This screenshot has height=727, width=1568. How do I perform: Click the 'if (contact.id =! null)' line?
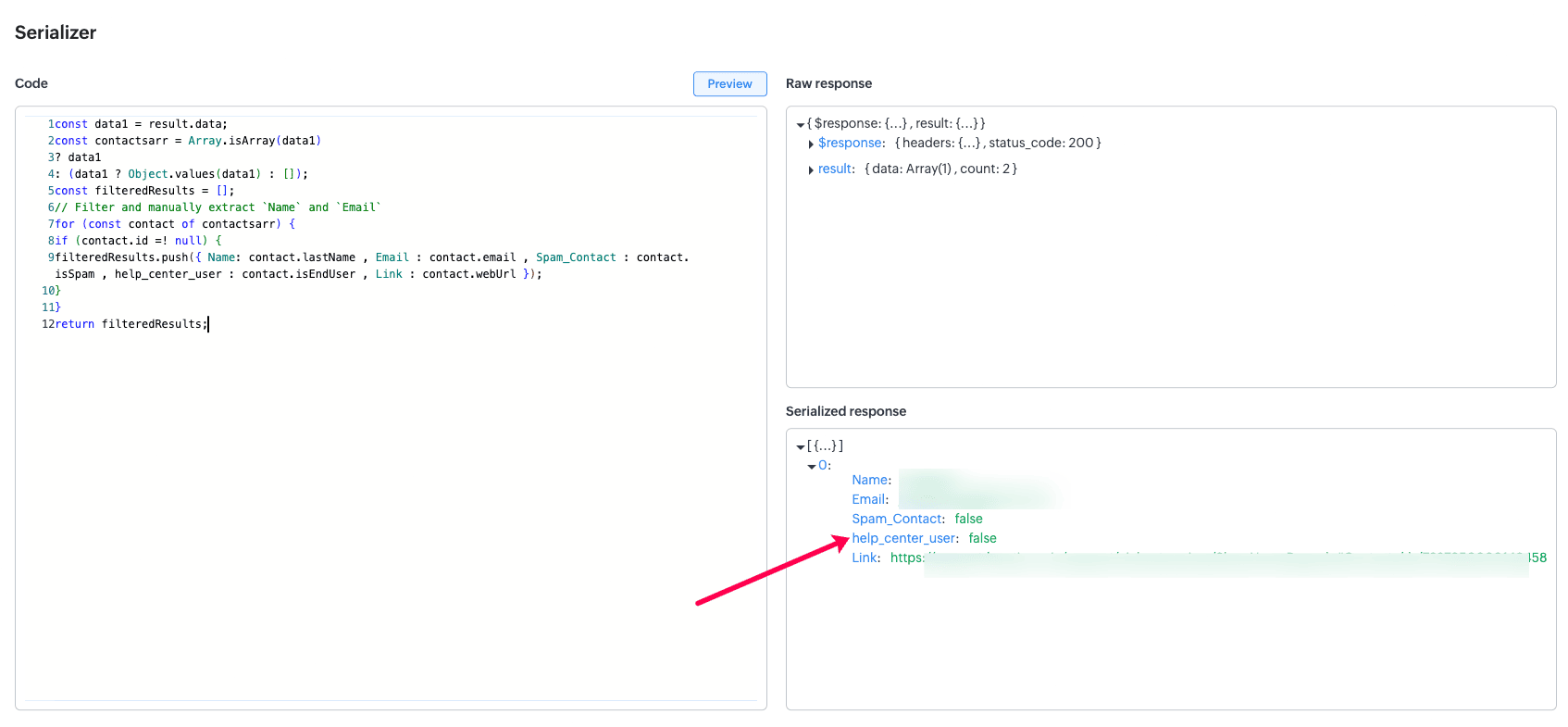point(138,241)
